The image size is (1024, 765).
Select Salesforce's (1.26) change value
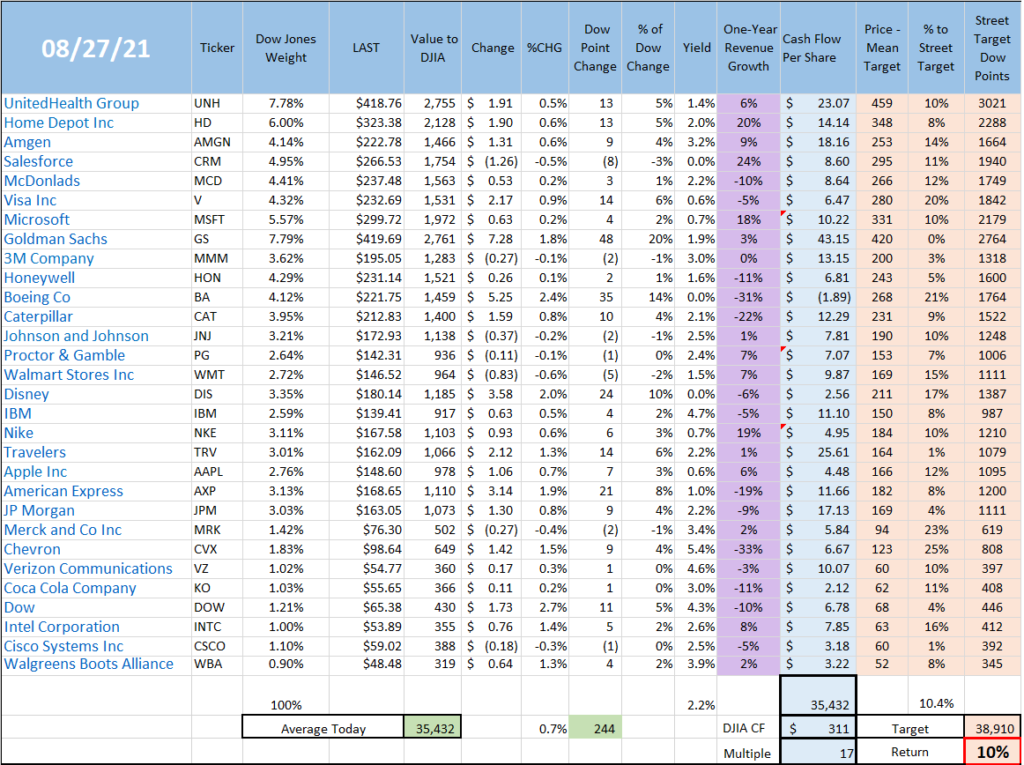492,161
